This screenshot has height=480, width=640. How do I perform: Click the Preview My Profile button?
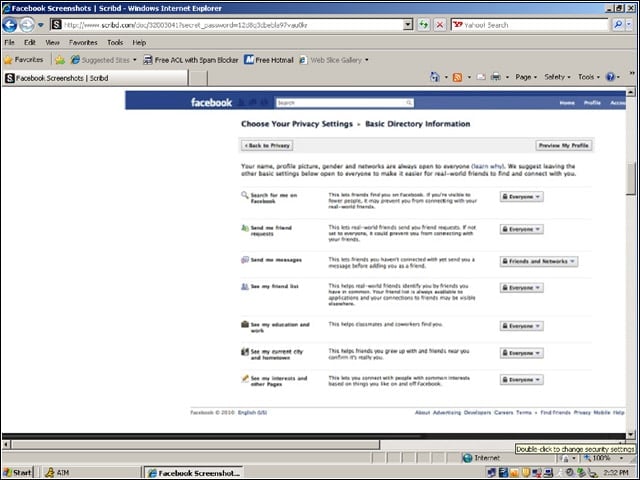coord(564,145)
